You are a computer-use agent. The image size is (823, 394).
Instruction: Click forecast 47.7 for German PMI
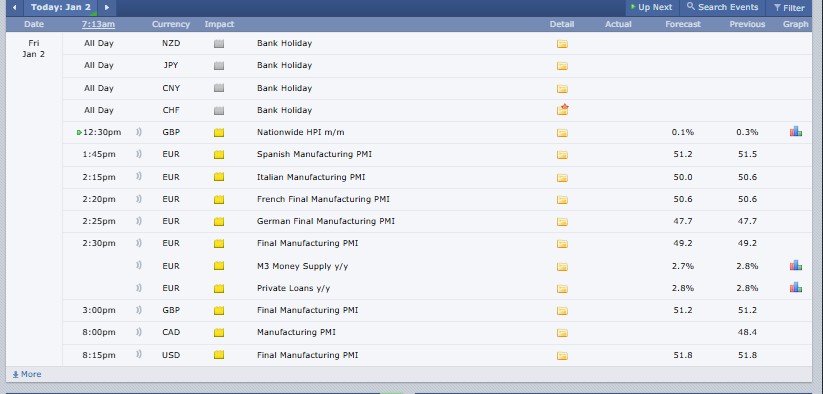(x=683, y=221)
